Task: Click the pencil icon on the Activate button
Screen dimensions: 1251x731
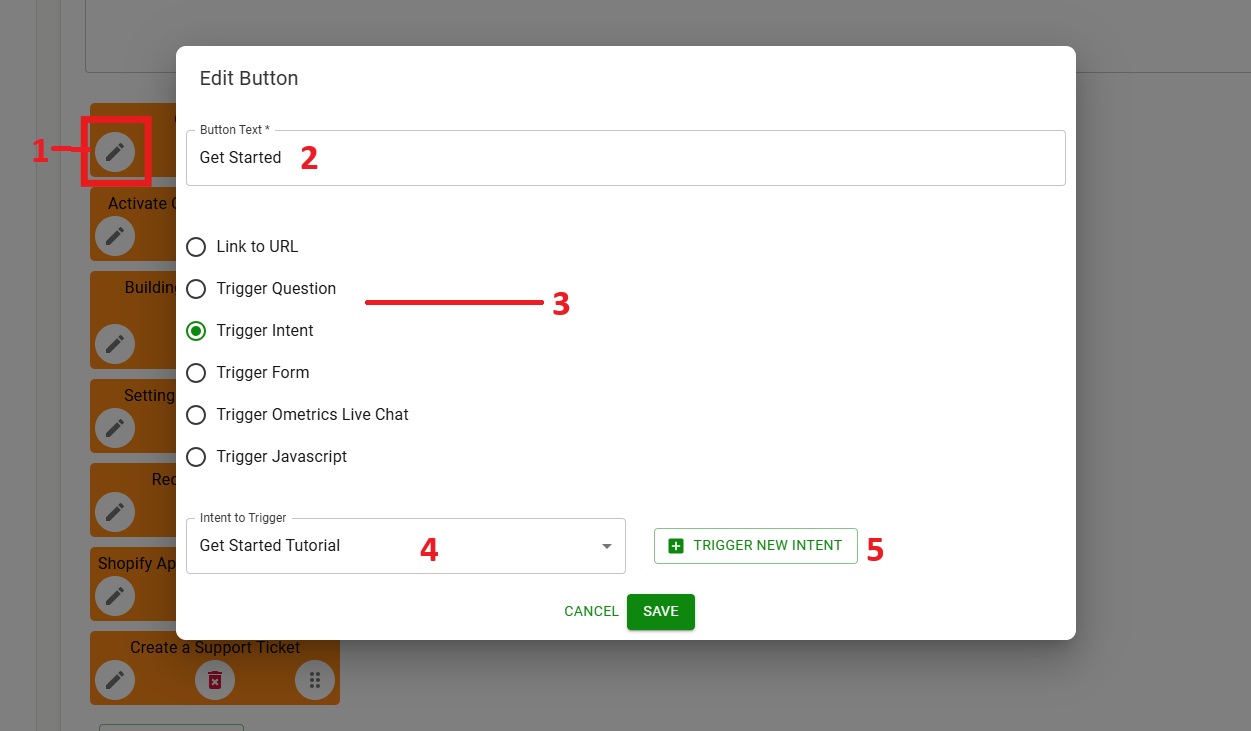Action: click(x=115, y=236)
